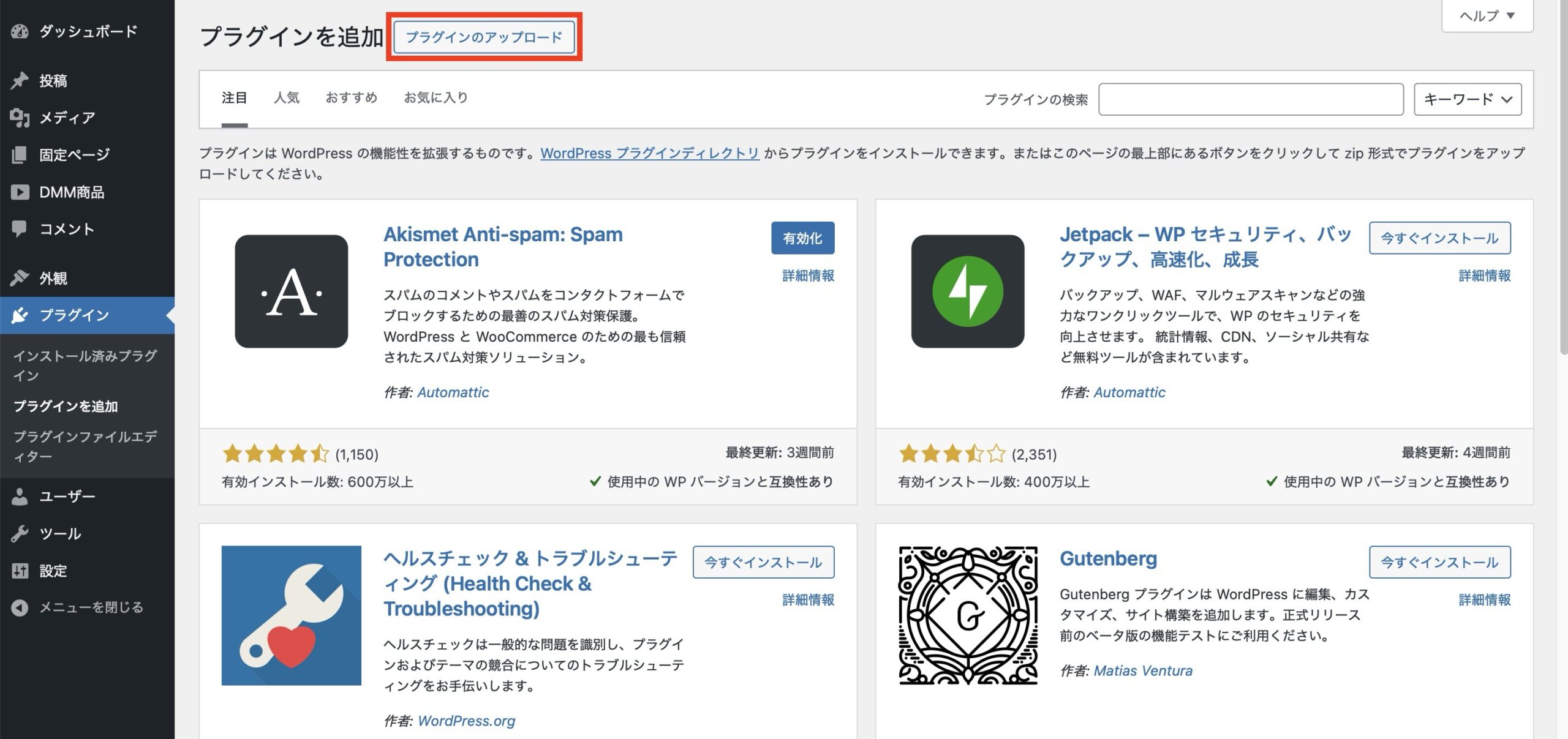Image resolution: width=1568 pixels, height=739 pixels.
Task: Collapse the sidebar with メニューを閉じる
Action: (20, 608)
